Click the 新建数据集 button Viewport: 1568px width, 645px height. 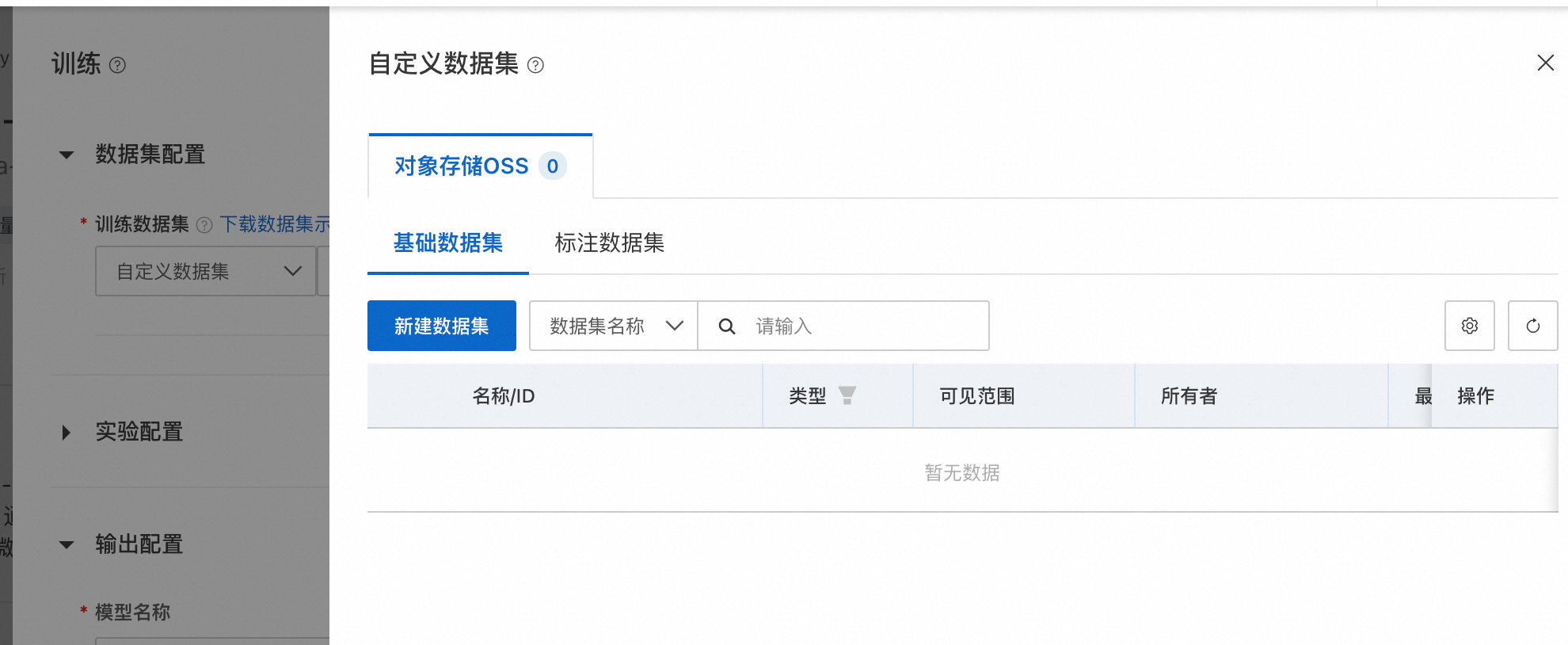pyautogui.click(x=441, y=326)
